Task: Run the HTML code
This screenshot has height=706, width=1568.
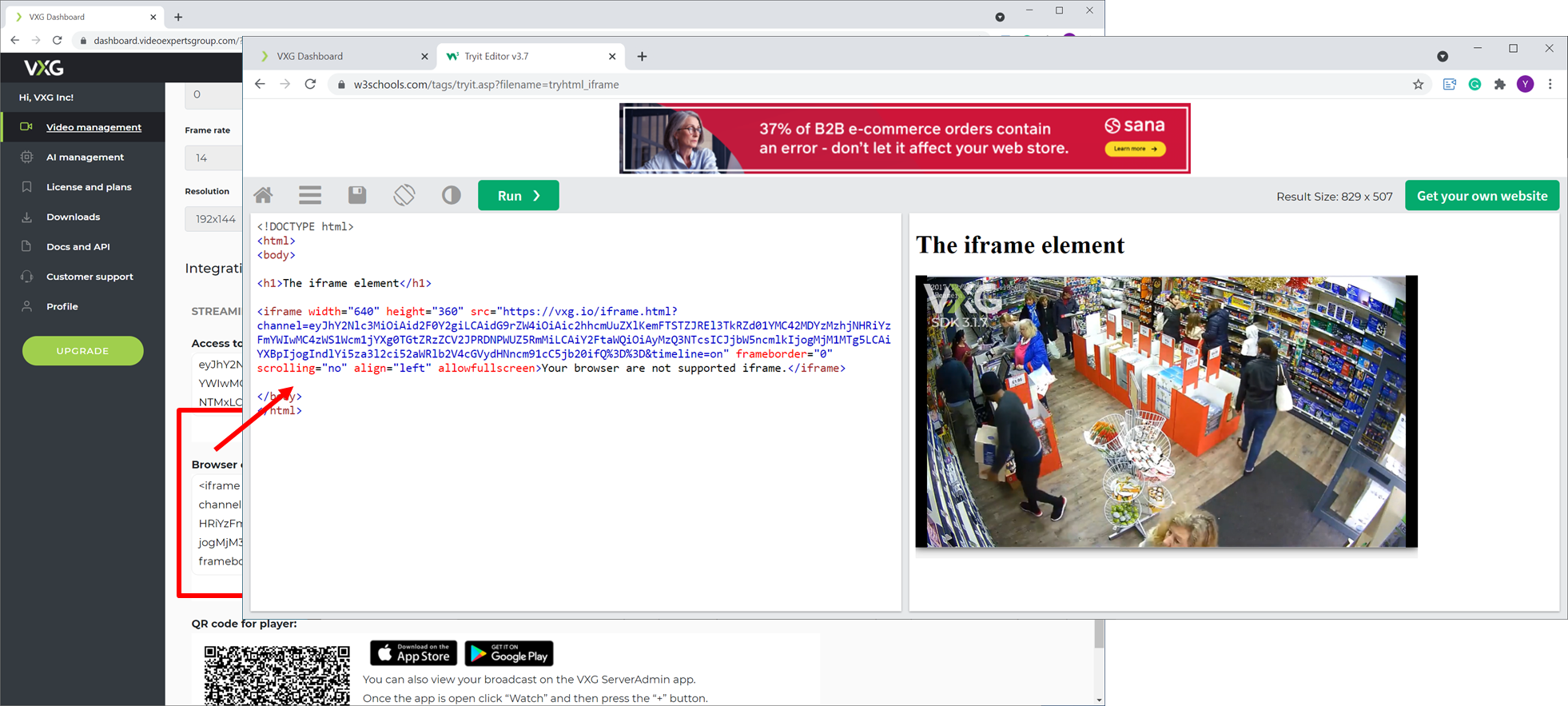Action: click(518, 196)
